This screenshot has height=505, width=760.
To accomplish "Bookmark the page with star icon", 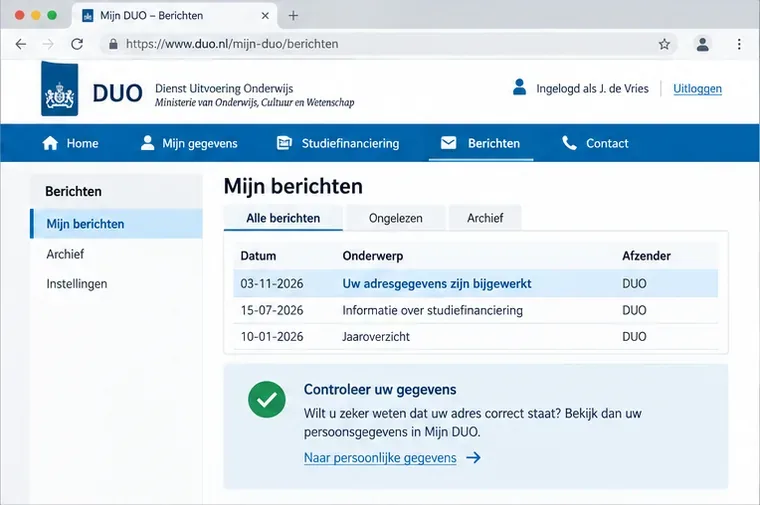I will 664,45.
